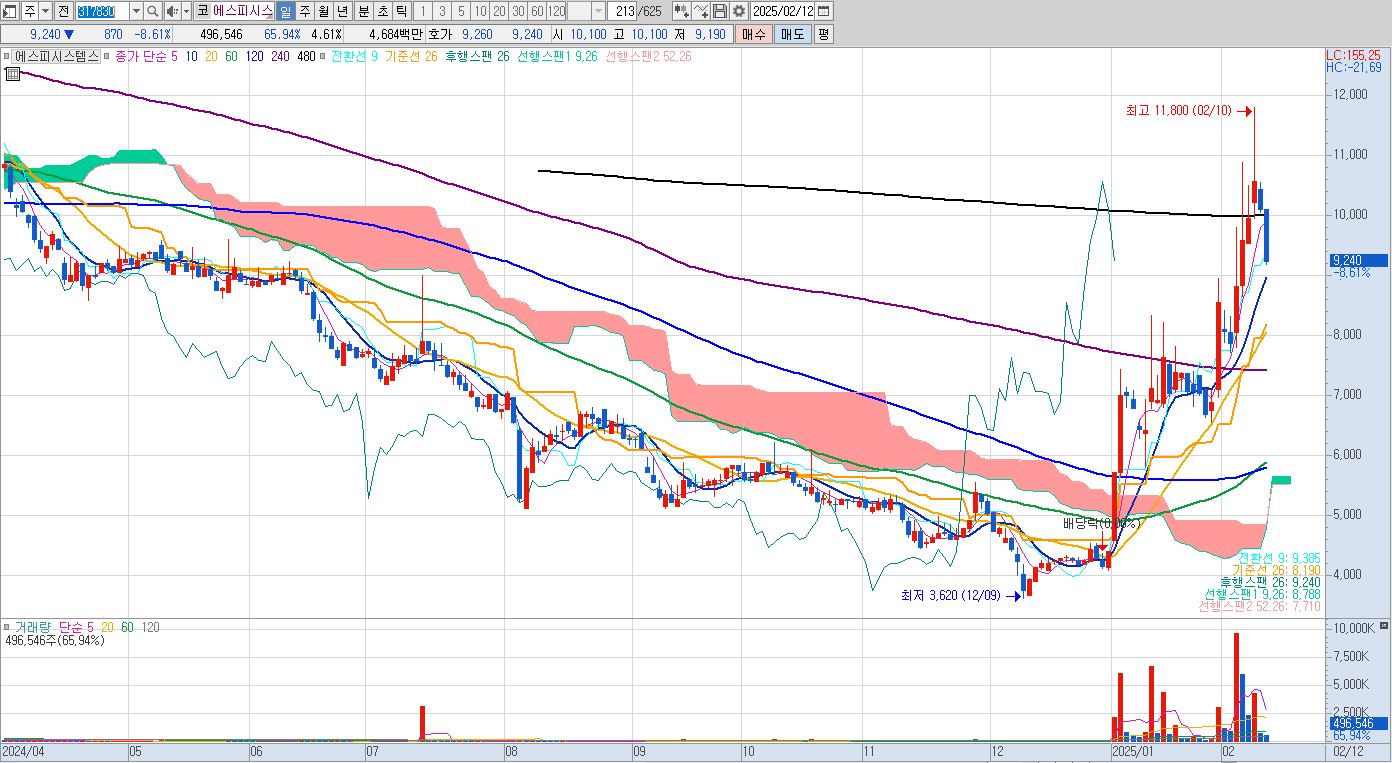This screenshot has width=1392, height=763.
Task: Click the stock search magnifier icon
Action: (x=152, y=11)
